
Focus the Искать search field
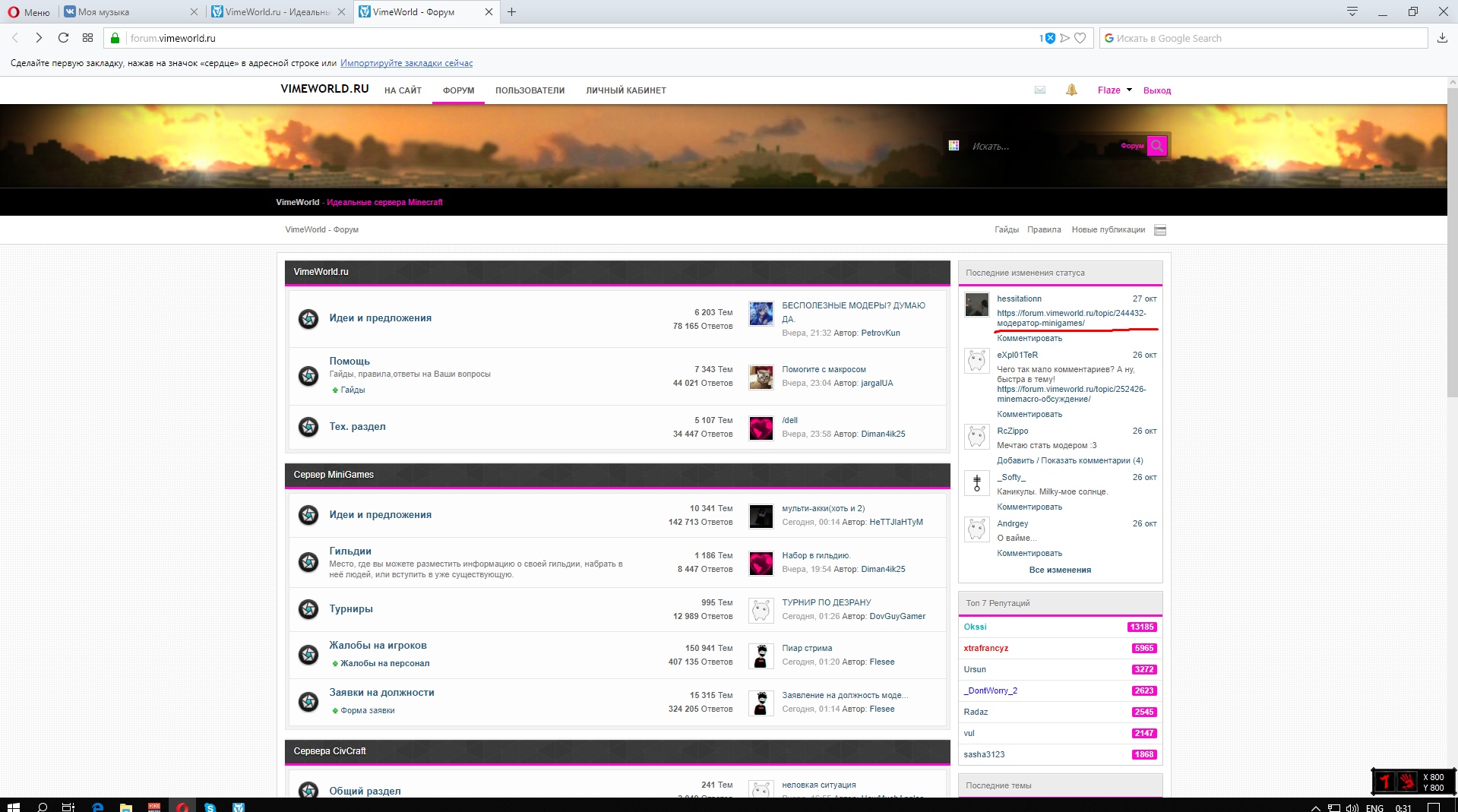tap(1041, 146)
